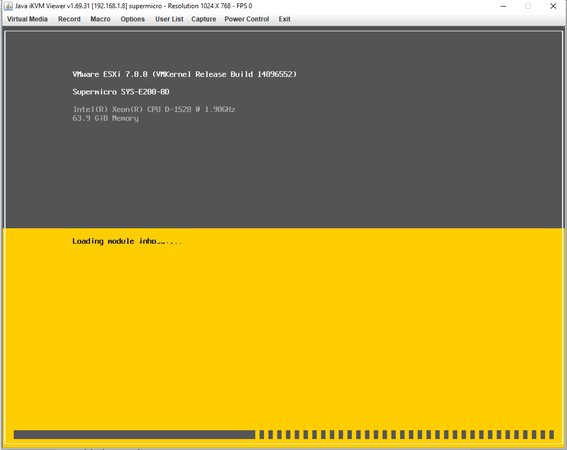Open the Options menu
This screenshot has height=450, width=567.
pos(132,19)
